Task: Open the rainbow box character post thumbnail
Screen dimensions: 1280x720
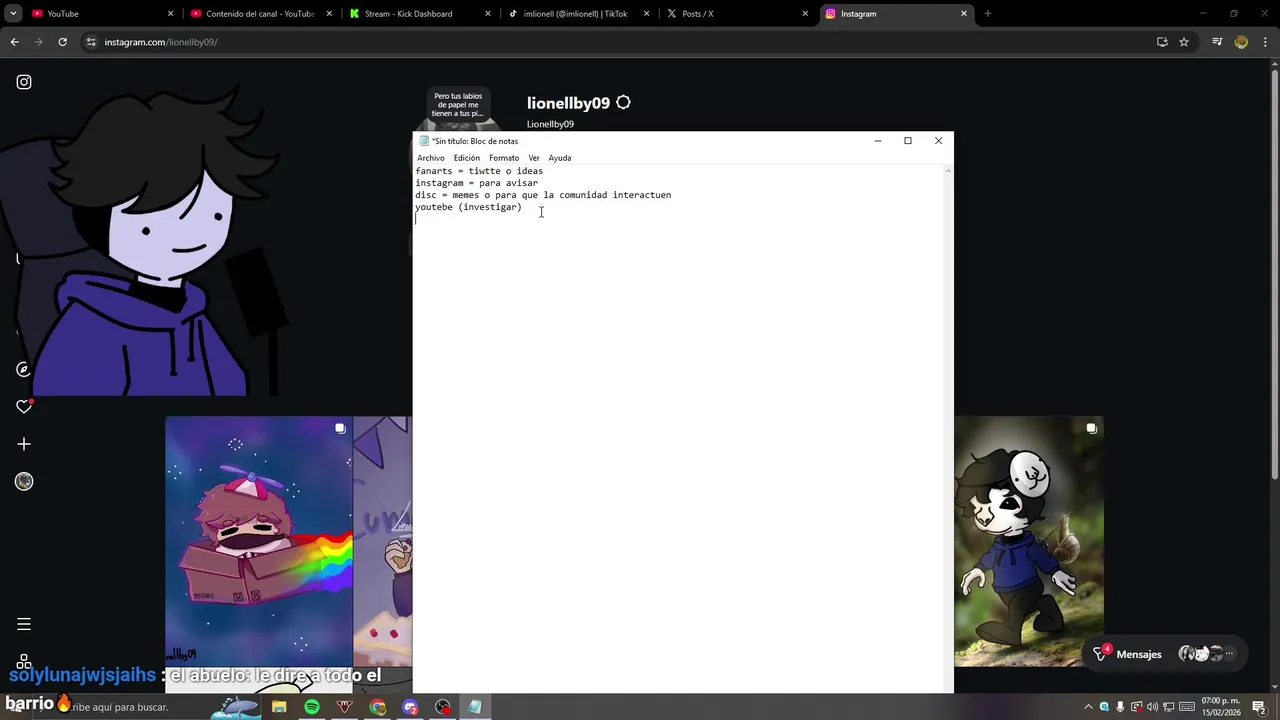Action: (259, 541)
